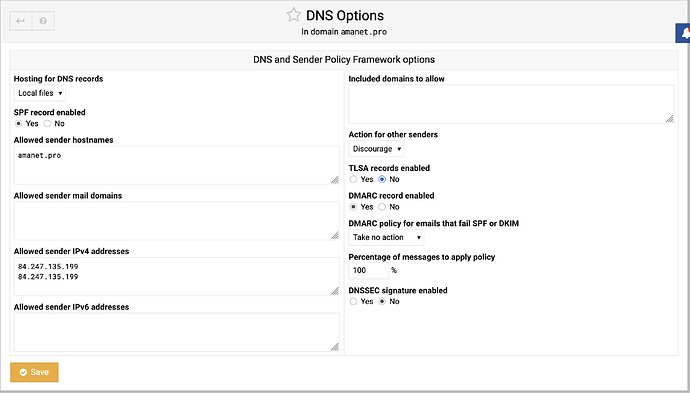Click the Allowed sender IPv4 addresses textarea
The image size is (690, 393).
click(176, 276)
